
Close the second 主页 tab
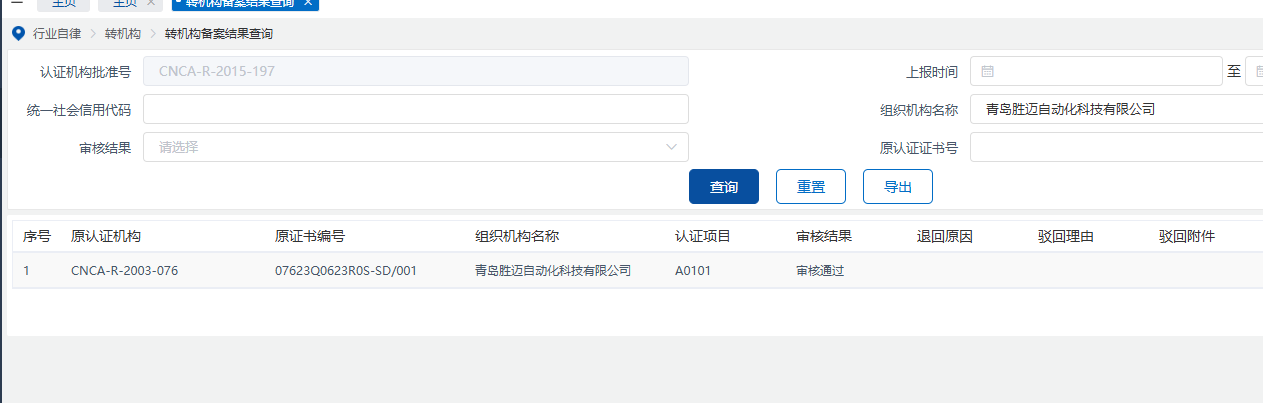pyautogui.click(x=150, y=3)
